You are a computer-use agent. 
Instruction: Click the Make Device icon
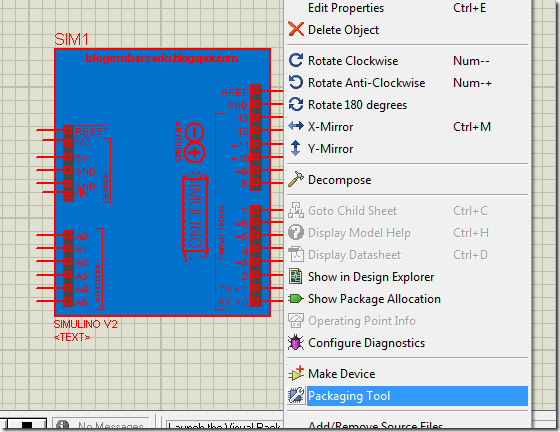click(x=296, y=373)
